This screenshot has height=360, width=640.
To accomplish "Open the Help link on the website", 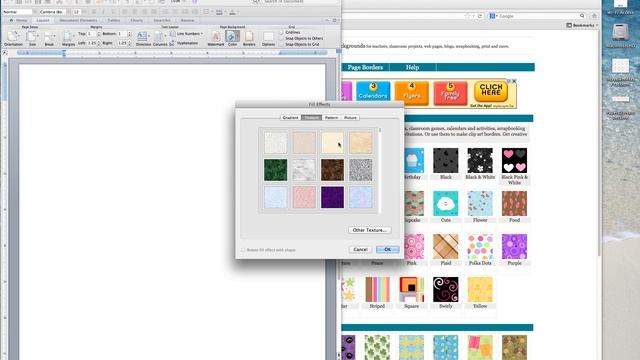I will coord(412,67).
